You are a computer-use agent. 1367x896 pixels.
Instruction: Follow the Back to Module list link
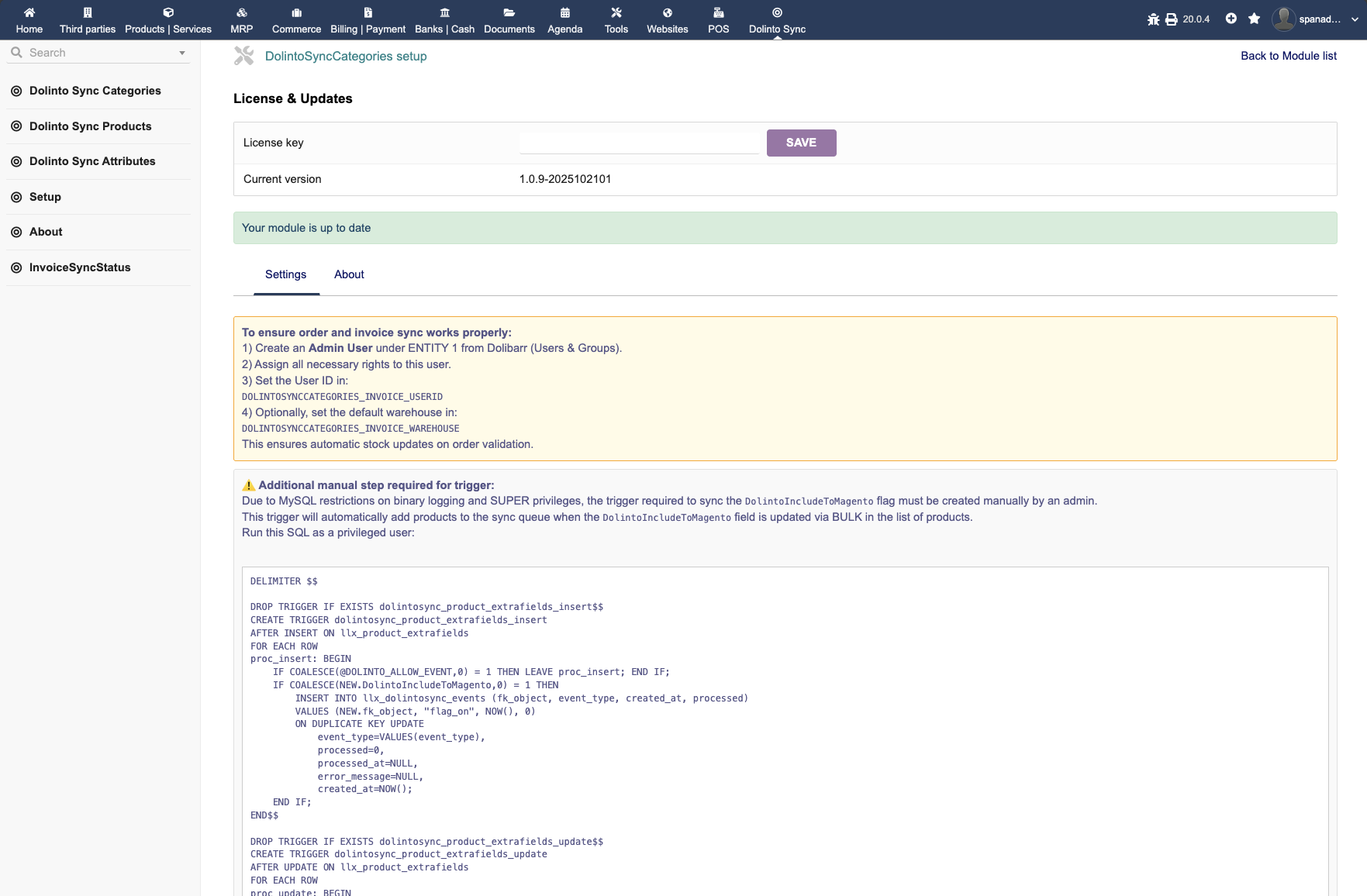(1289, 56)
